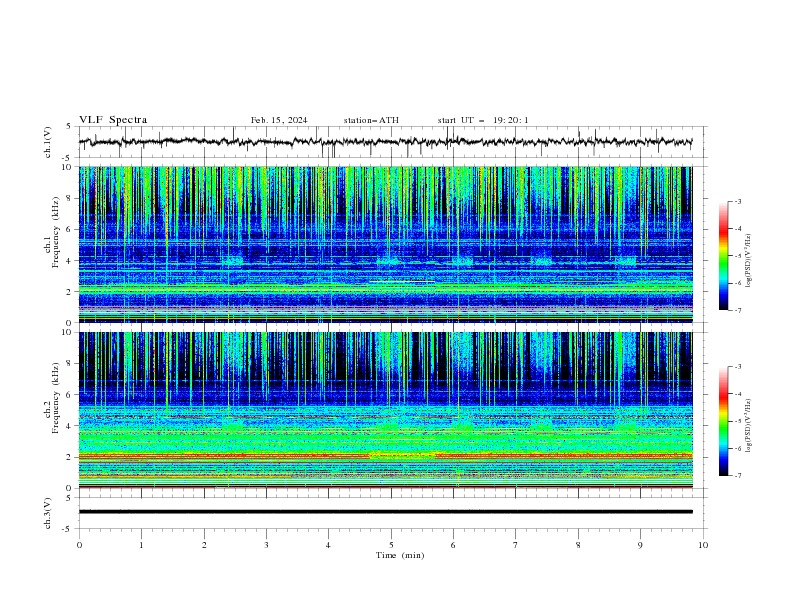Click the upper color scale bar for ch.1

723,256
